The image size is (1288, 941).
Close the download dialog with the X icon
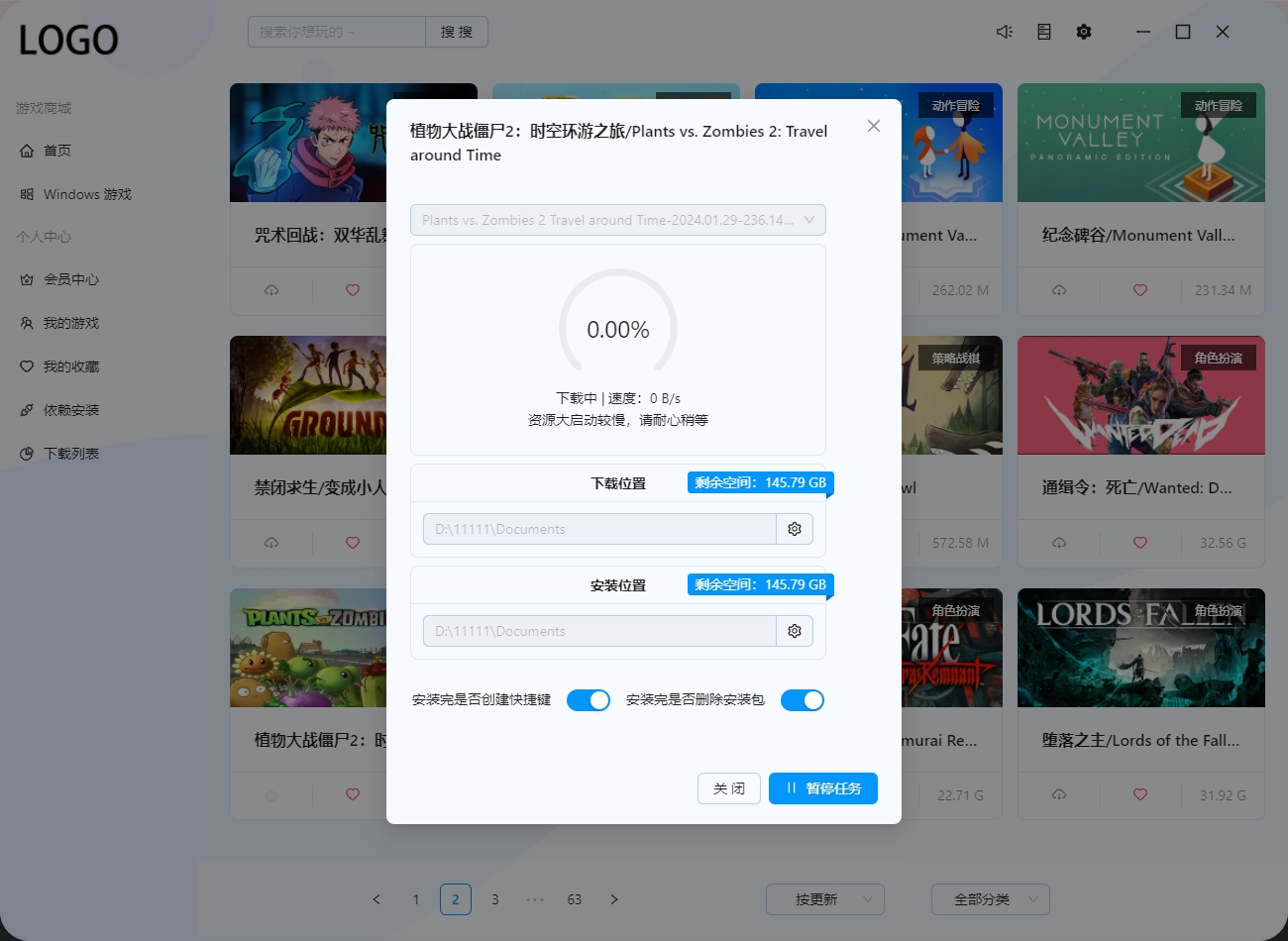click(873, 126)
